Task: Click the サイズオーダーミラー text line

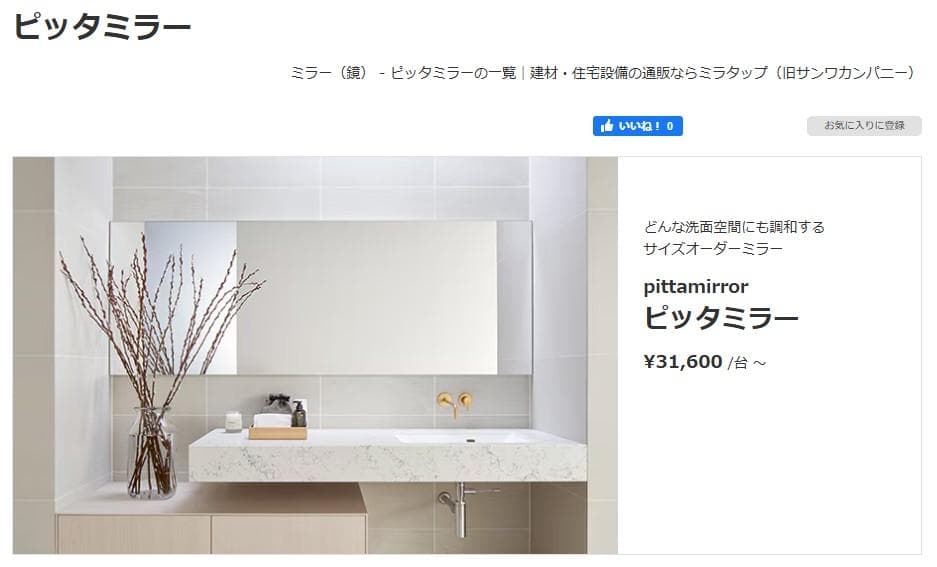Action: pyautogui.click(x=713, y=249)
